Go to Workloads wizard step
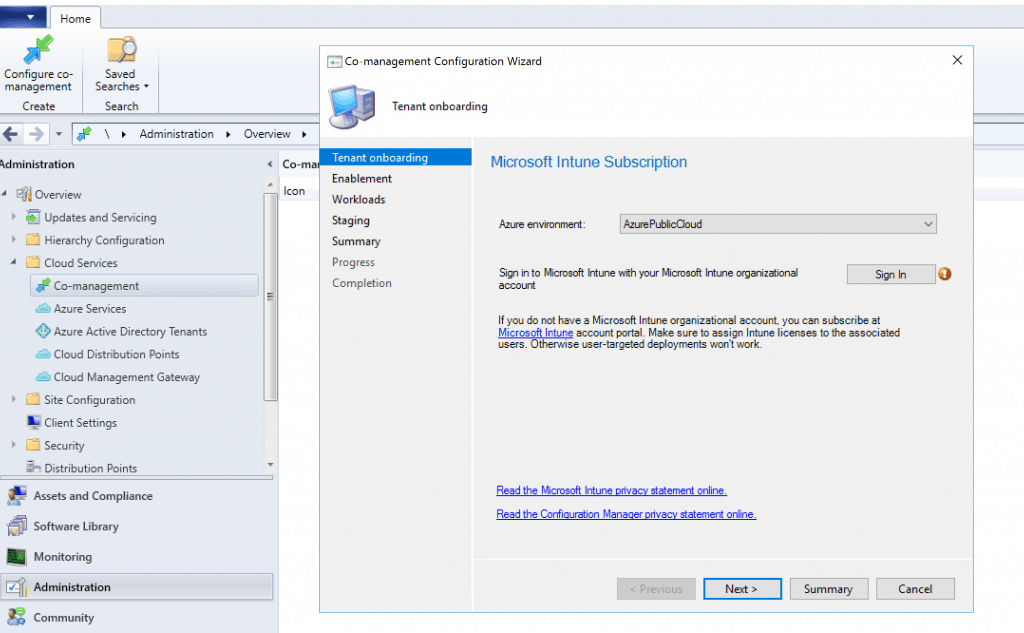This screenshot has height=633, width=1024. pyautogui.click(x=358, y=199)
